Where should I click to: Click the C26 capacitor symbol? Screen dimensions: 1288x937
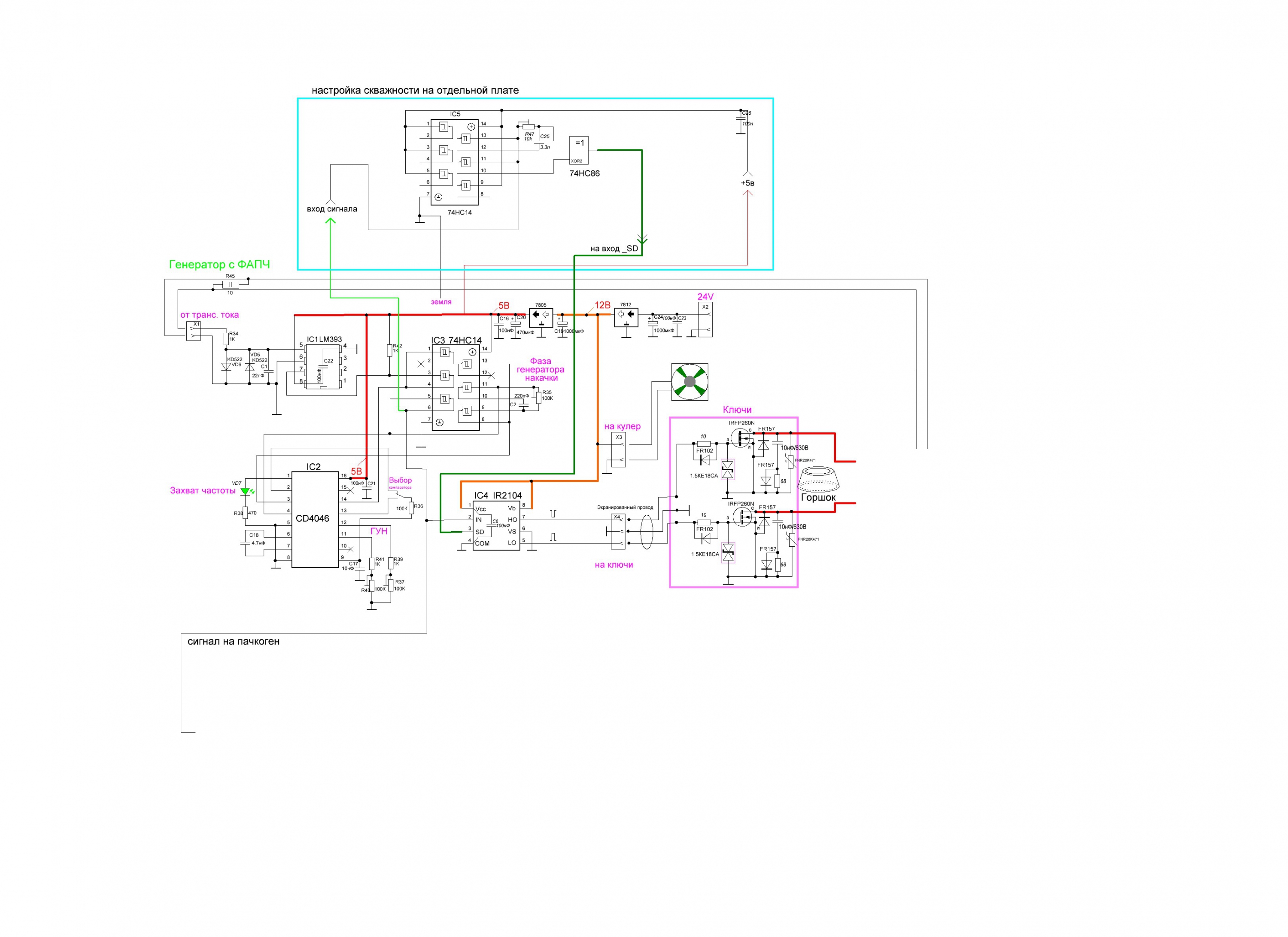(x=741, y=118)
